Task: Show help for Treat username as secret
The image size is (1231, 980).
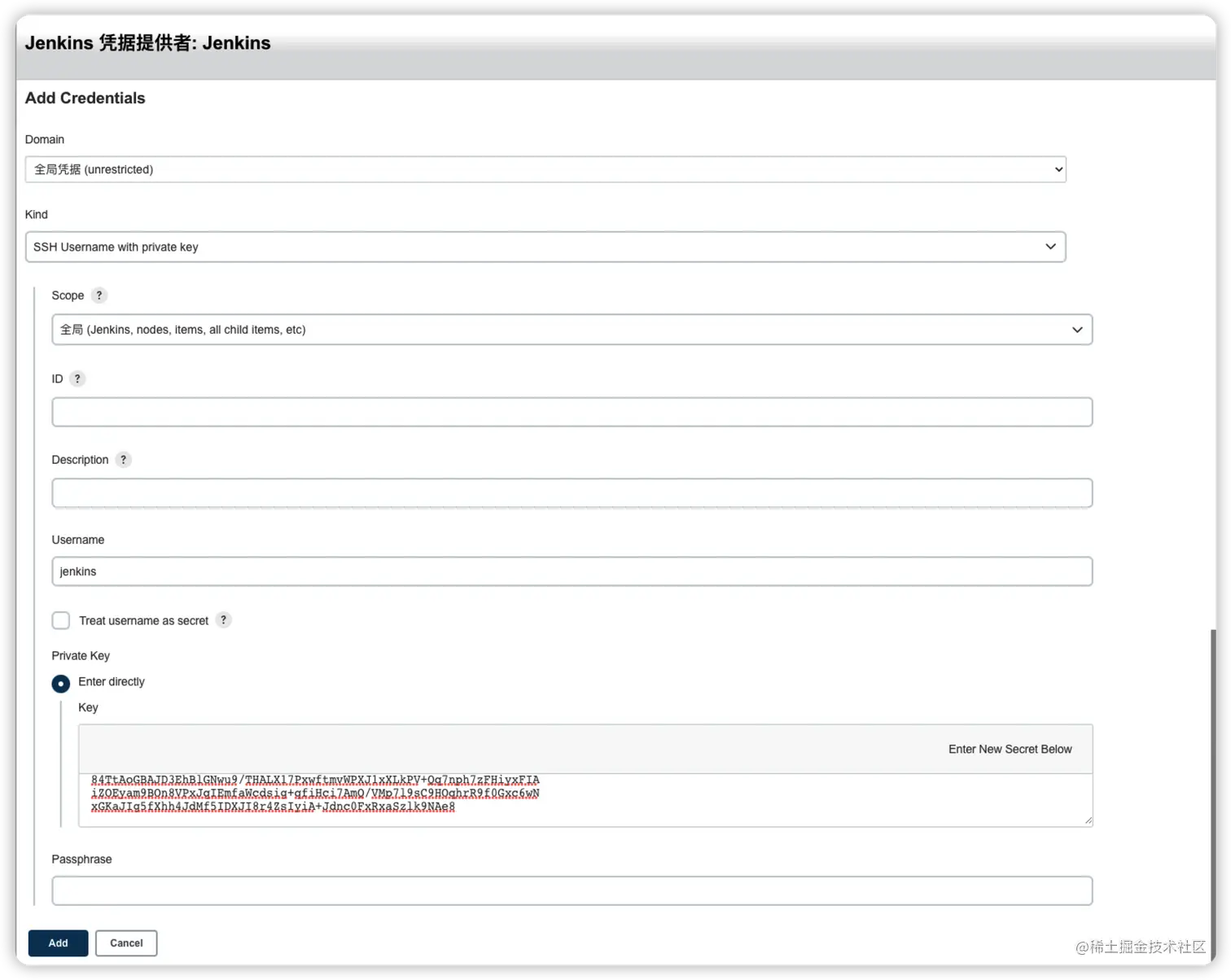Action: point(223,620)
